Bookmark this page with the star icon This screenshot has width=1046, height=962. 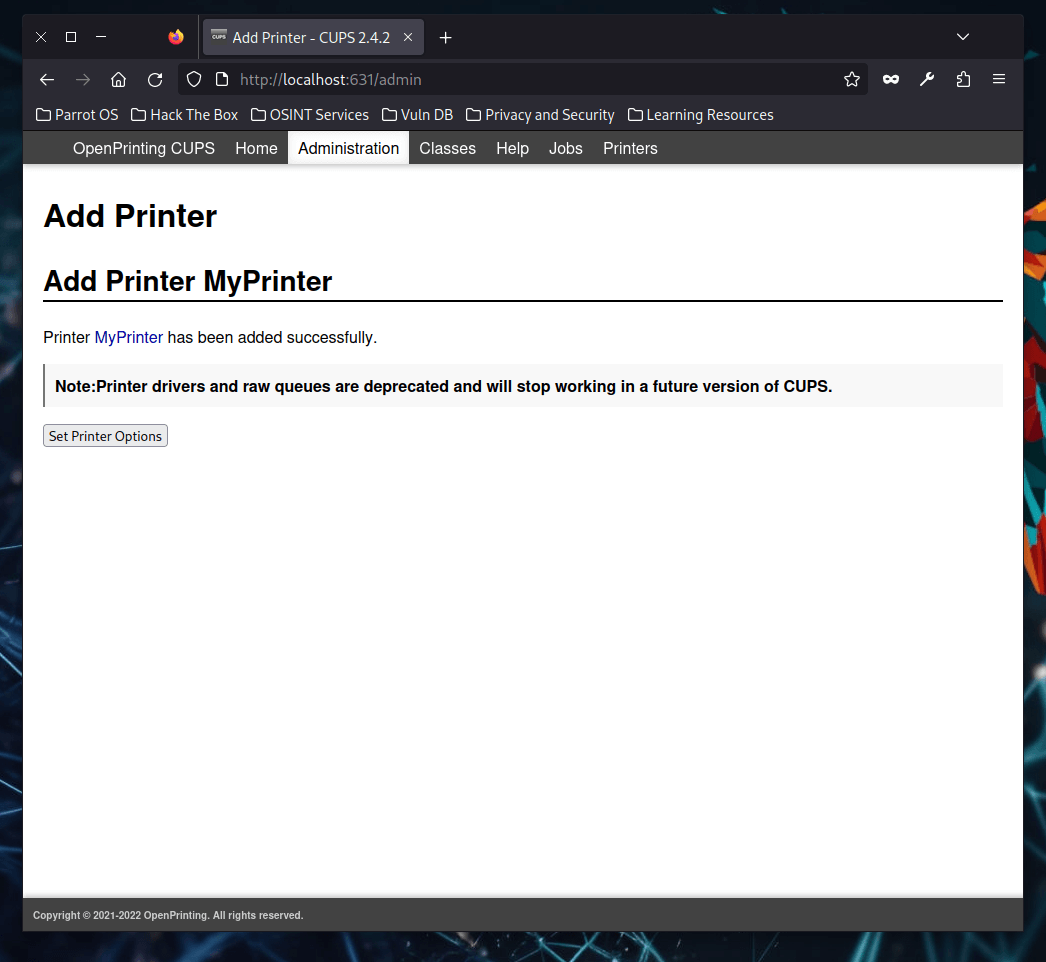tap(851, 79)
